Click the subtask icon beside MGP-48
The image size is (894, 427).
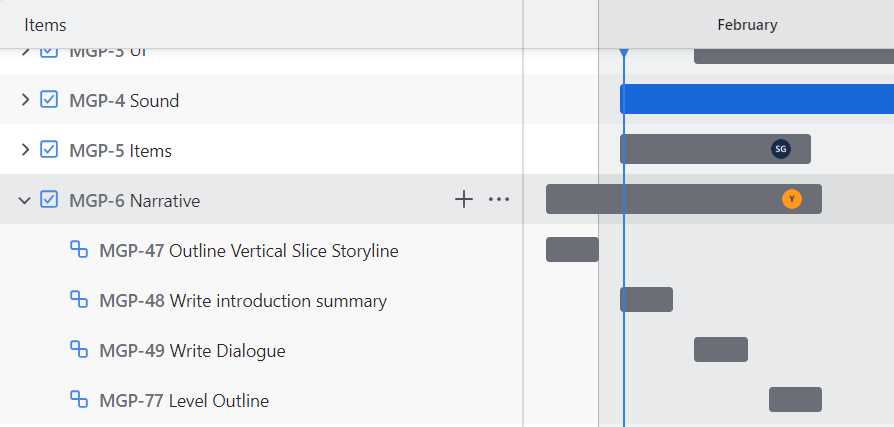[79, 299]
